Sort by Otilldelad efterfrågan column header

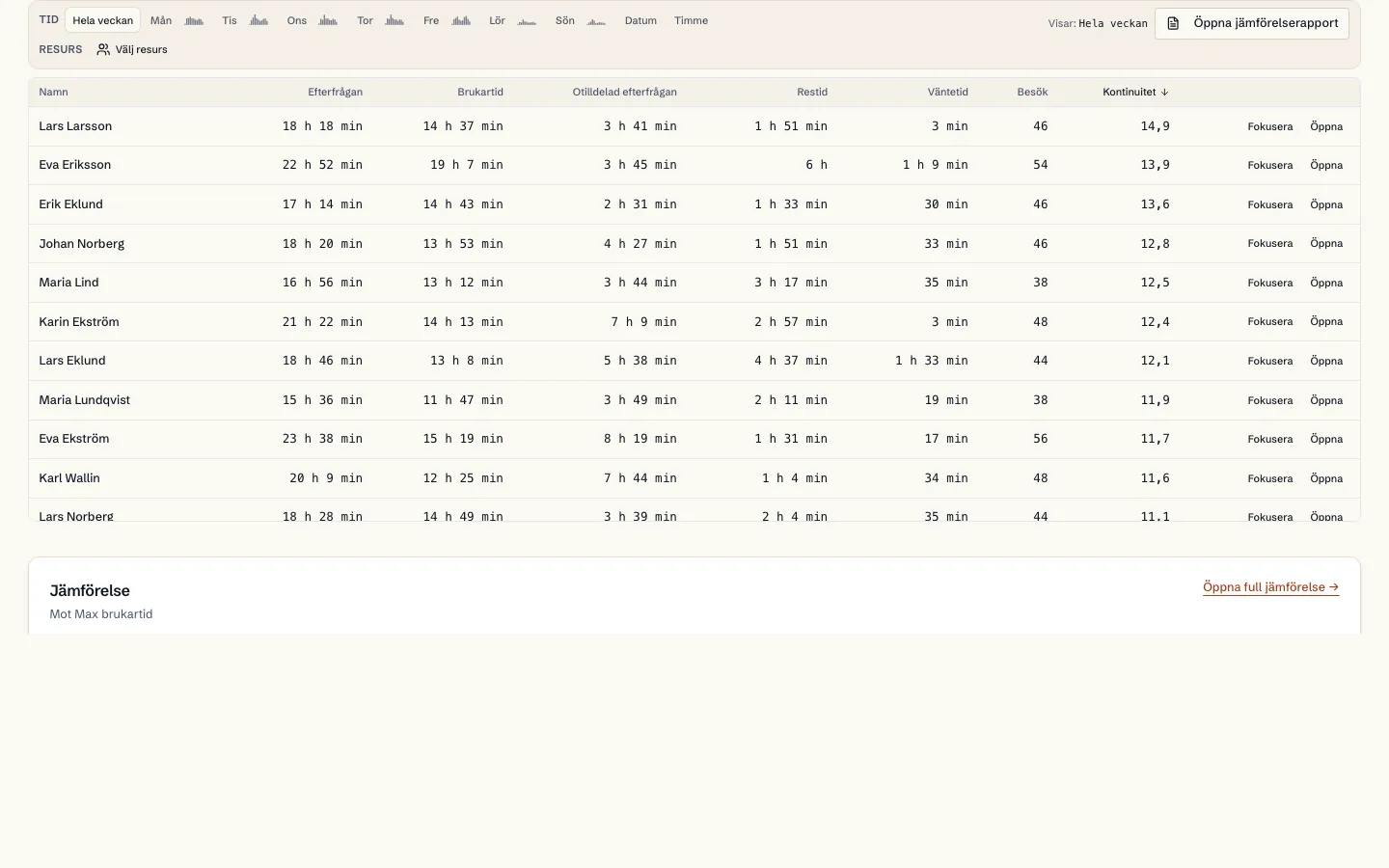coord(624,93)
